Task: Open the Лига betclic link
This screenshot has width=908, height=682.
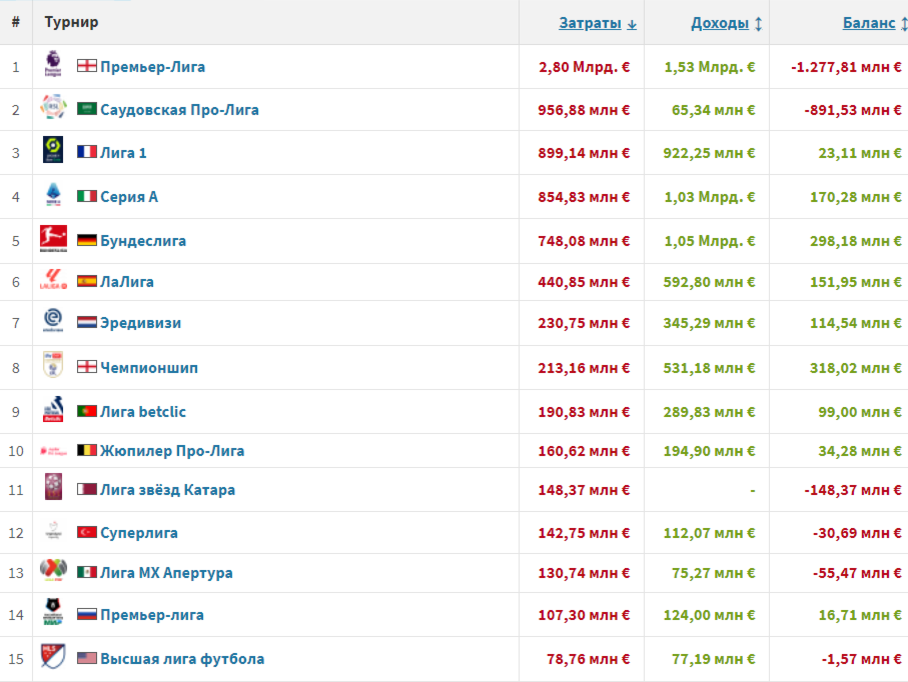Action: pos(143,412)
